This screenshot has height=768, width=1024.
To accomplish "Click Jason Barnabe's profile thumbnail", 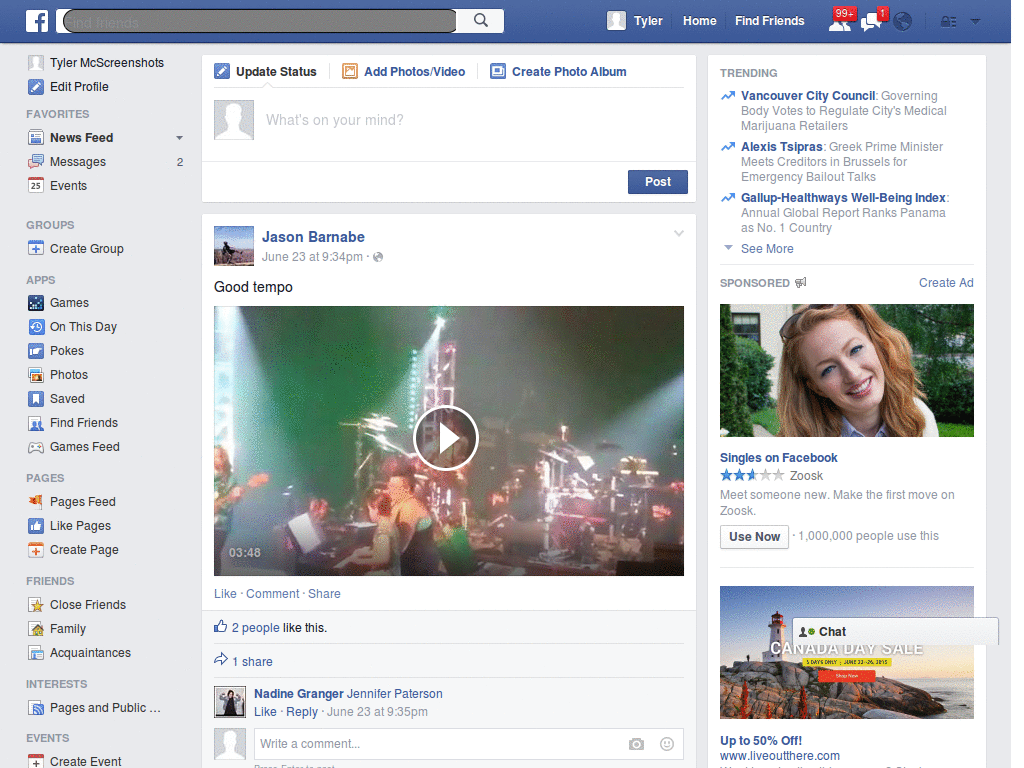I will coord(234,246).
